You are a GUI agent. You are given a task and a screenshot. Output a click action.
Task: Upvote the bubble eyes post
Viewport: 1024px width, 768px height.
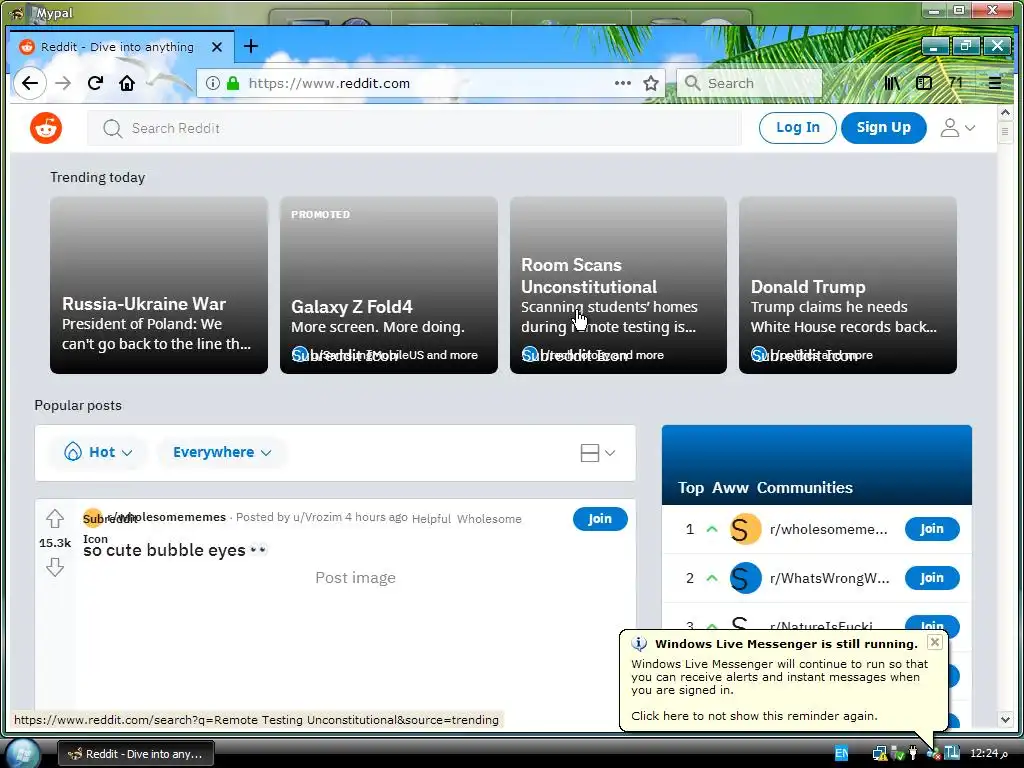[x=55, y=519]
